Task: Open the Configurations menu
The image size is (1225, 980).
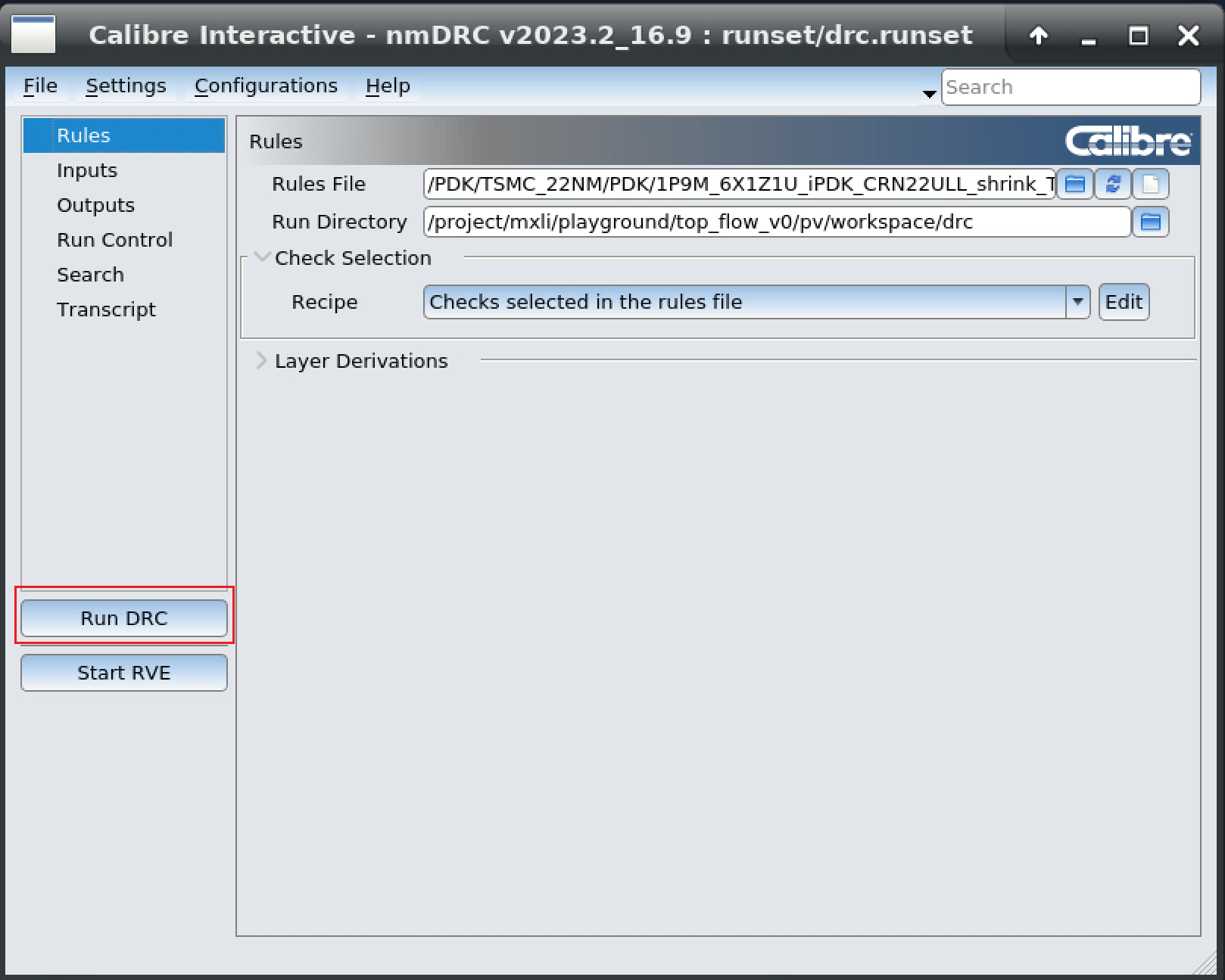Action: 266,86
